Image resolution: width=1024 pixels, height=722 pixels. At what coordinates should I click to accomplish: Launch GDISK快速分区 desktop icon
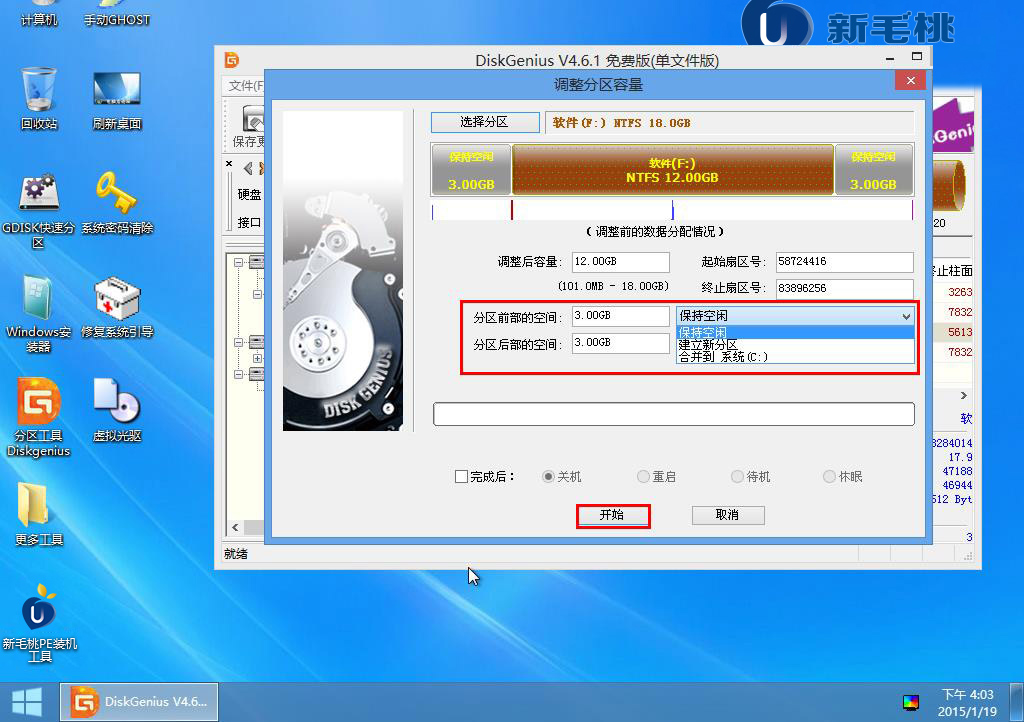[39, 211]
